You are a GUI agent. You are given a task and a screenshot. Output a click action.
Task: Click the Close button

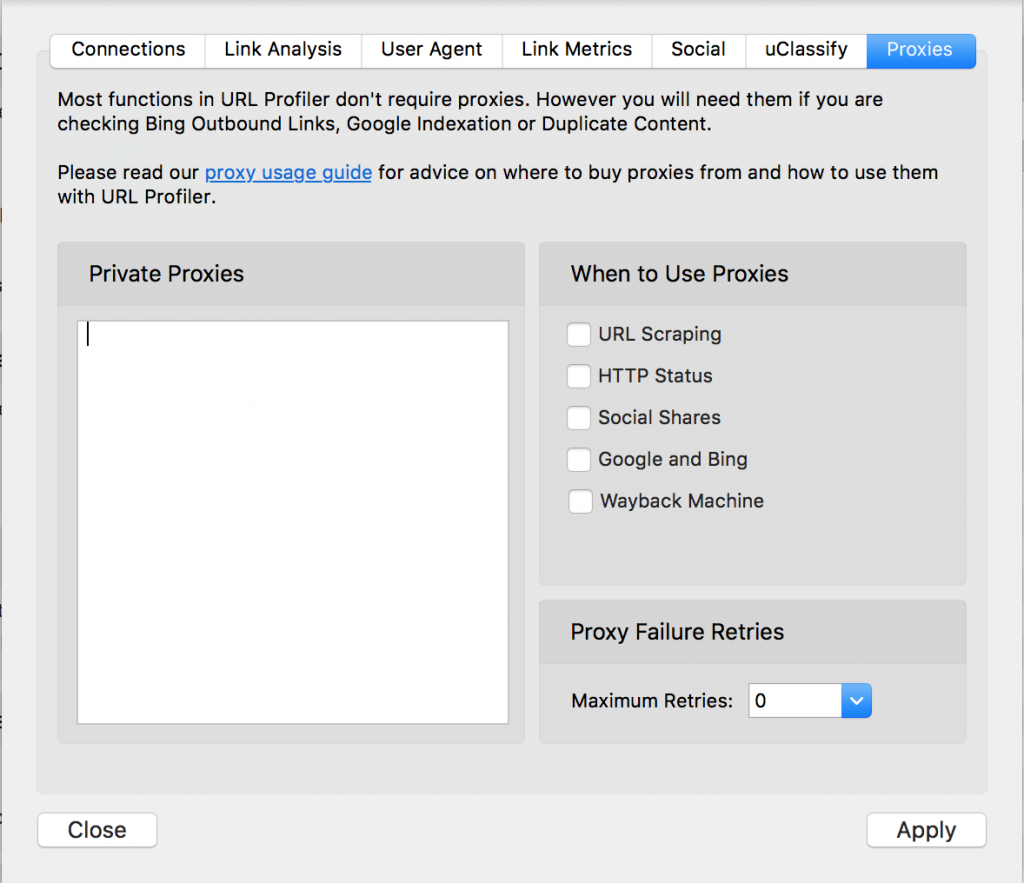tap(96, 830)
